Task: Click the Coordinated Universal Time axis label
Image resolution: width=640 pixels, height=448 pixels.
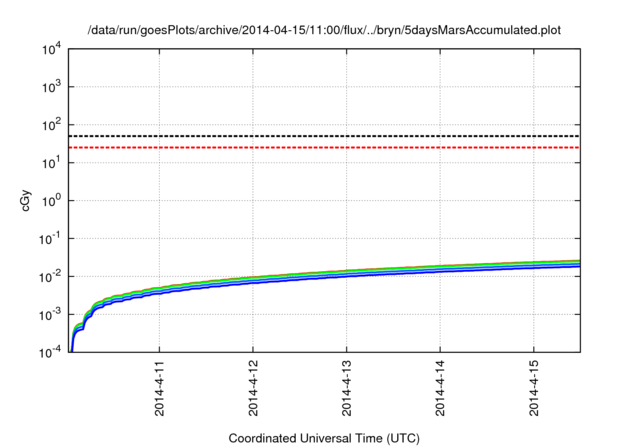Action: point(324,438)
